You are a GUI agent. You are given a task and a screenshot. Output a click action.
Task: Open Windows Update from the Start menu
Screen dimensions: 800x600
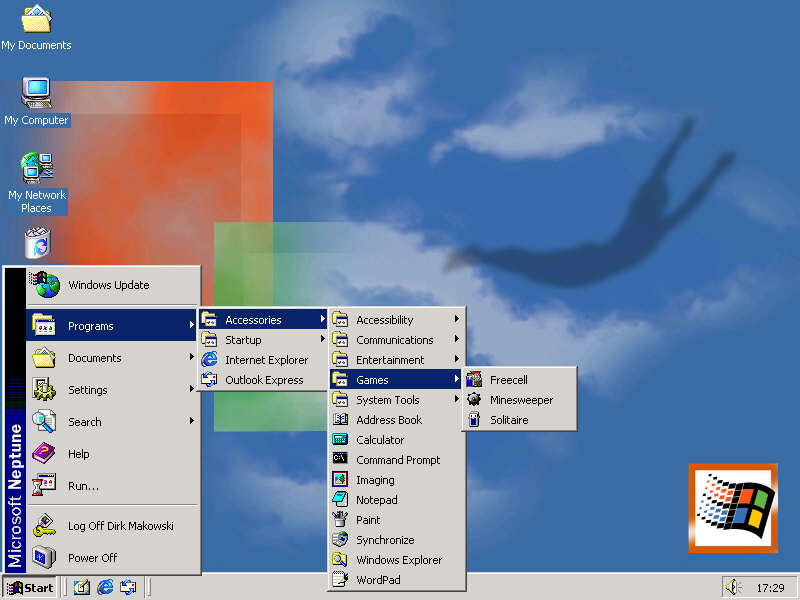108,284
